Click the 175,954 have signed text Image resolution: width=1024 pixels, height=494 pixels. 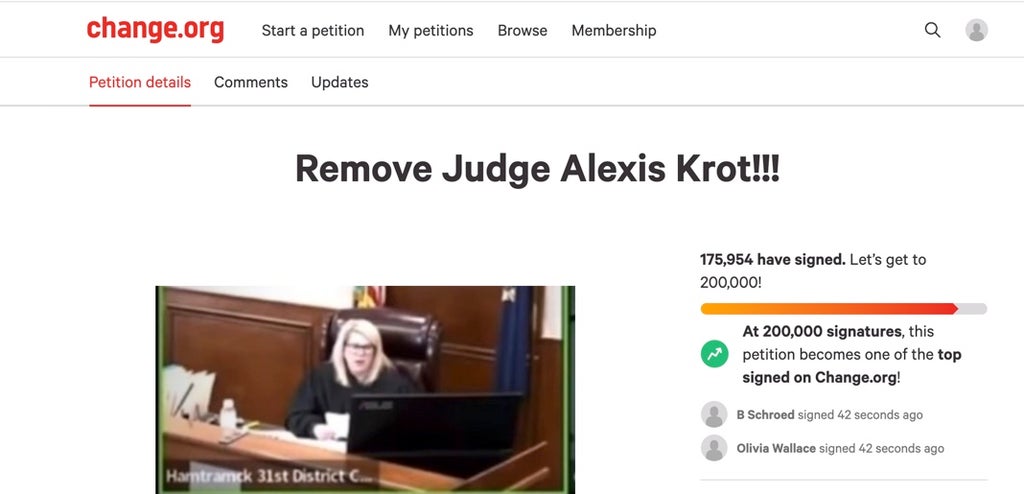point(773,259)
